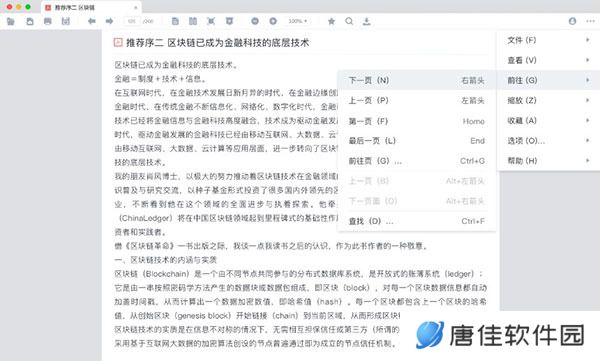The height and width of the screenshot is (361, 600).
Task: Click the chapter heading 推荐序二 区块链已成为金融科技的底层技术
Action: tap(217, 42)
